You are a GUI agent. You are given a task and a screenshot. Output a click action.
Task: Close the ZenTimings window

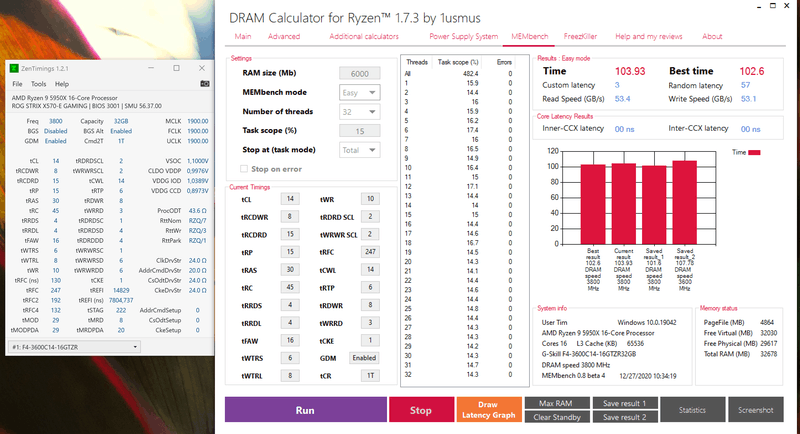coord(202,68)
